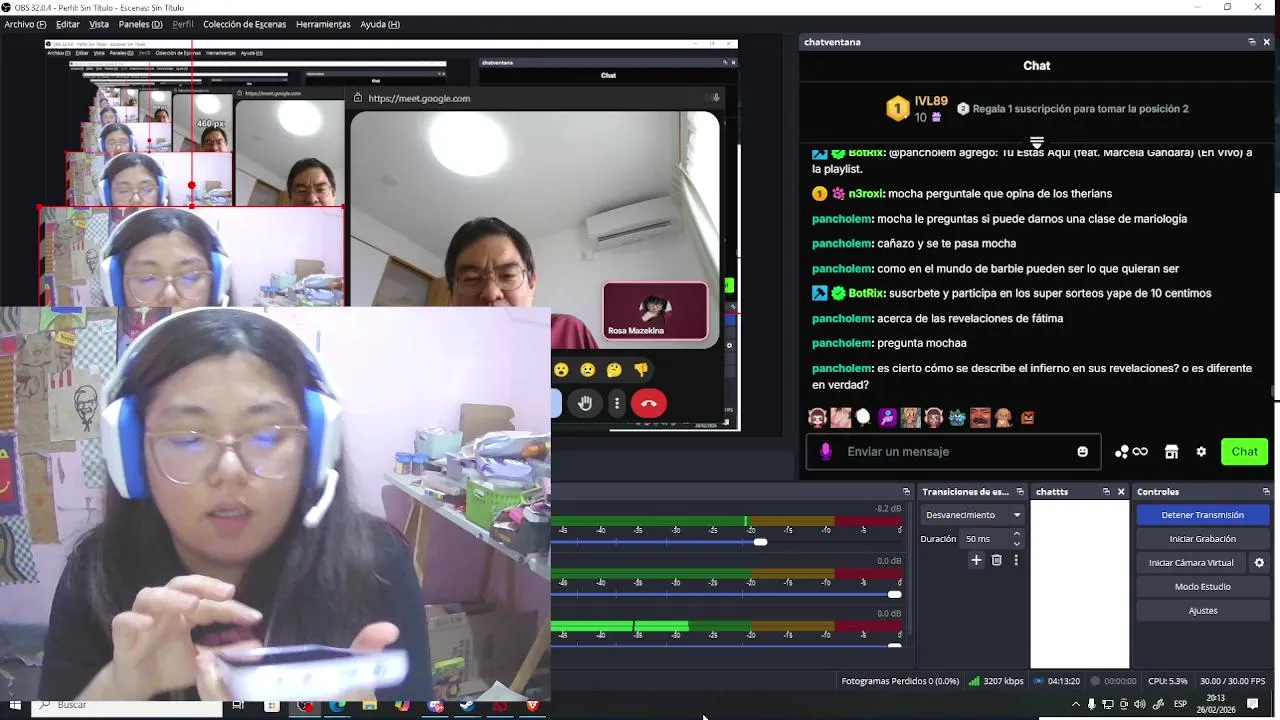The height and width of the screenshot is (720, 1280).
Task: Undock the chatventana panel
Action: click(1251, 42)
